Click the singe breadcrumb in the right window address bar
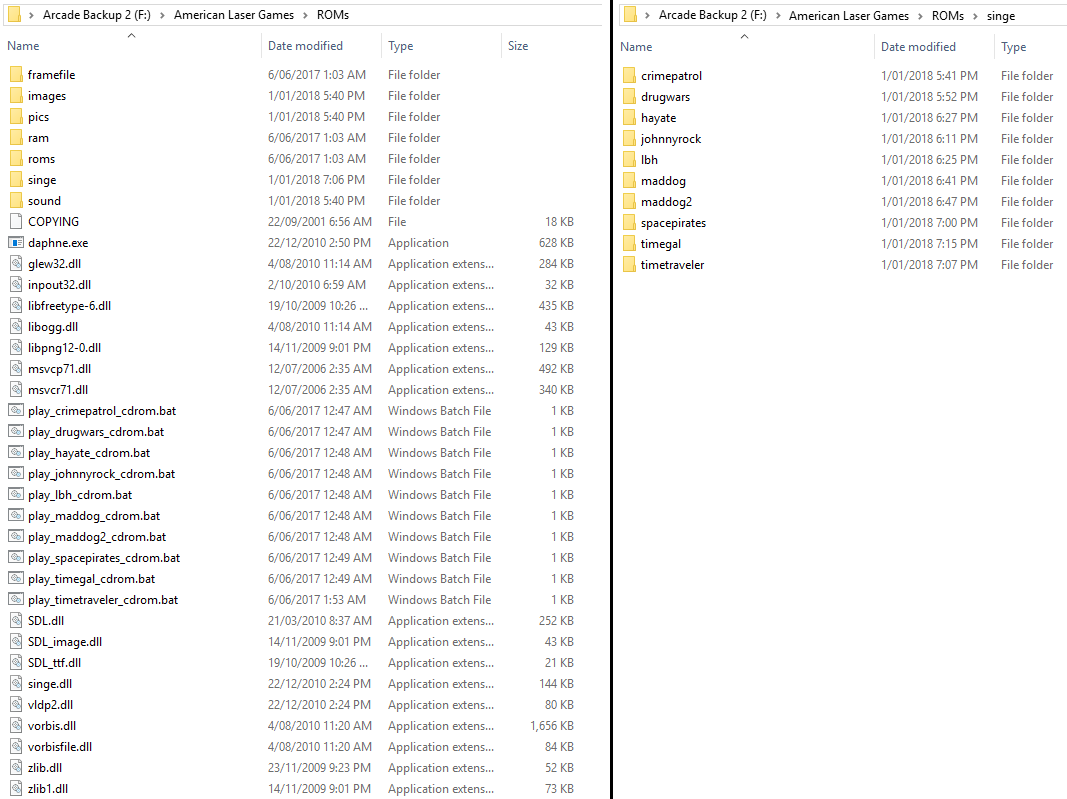Viewport: 1067px width, 799px height. pyautogui.click(x=1001, y=16)
